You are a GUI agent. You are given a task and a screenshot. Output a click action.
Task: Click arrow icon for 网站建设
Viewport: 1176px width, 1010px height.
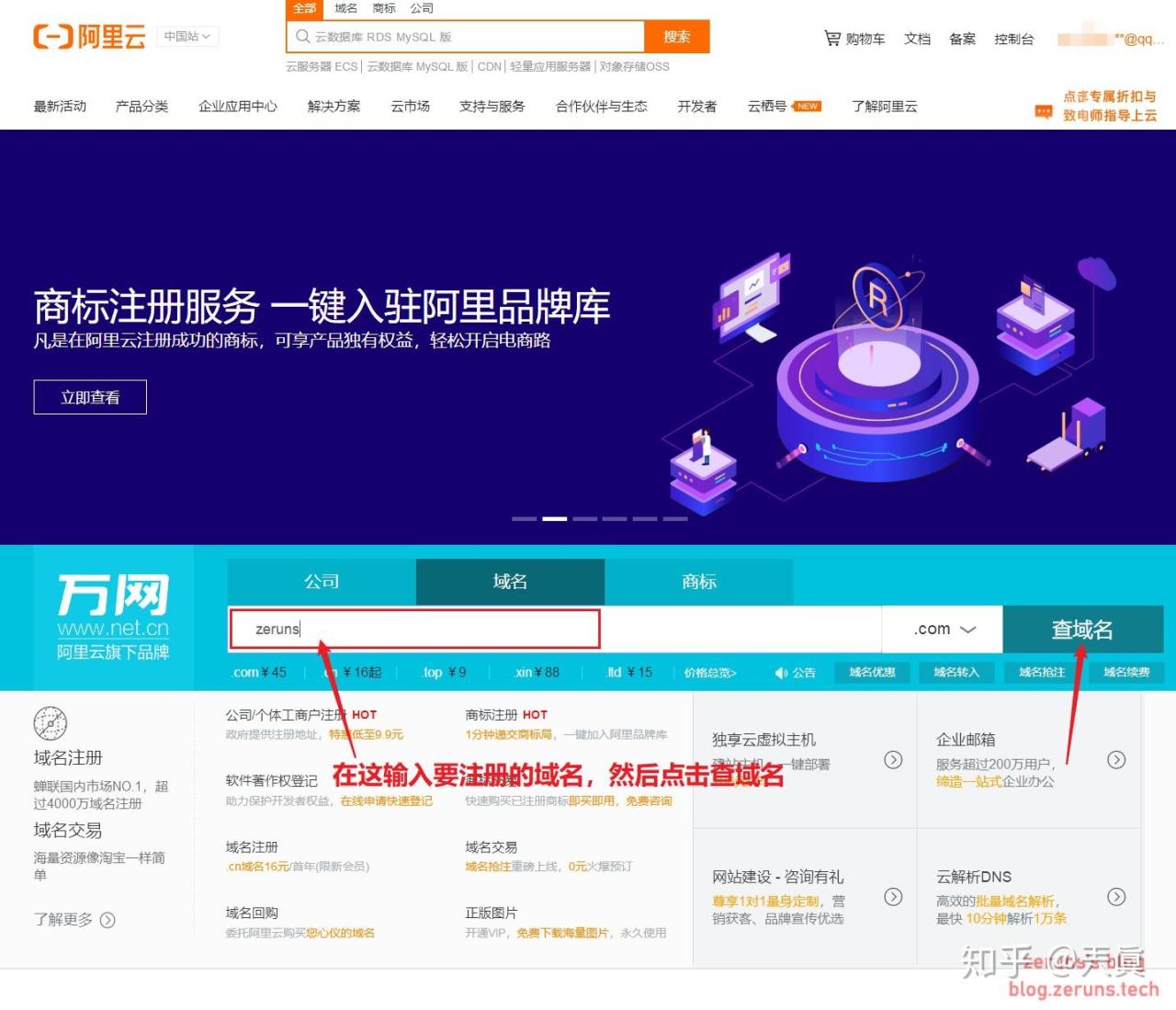pyautogui.click(x=893, y=897)
